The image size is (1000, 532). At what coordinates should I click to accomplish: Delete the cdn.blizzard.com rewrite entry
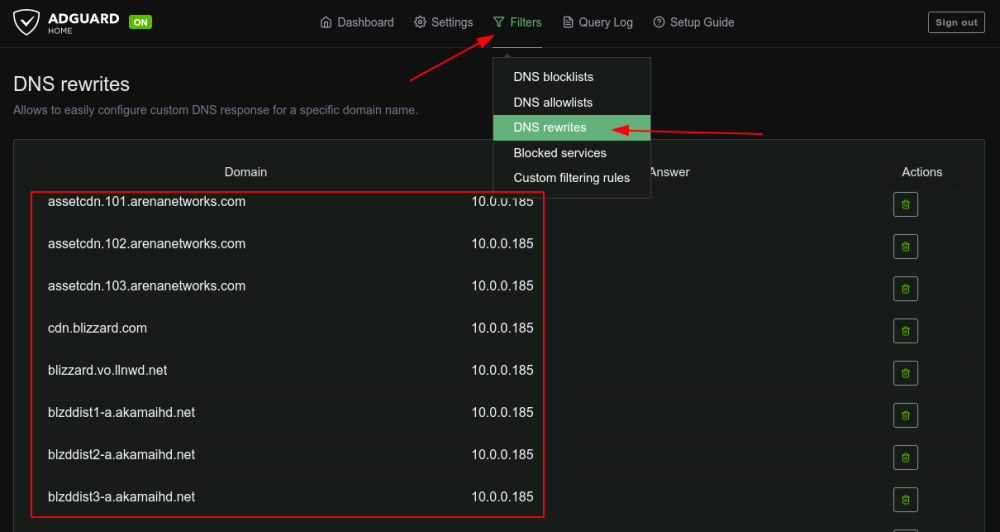pos(905,331)
